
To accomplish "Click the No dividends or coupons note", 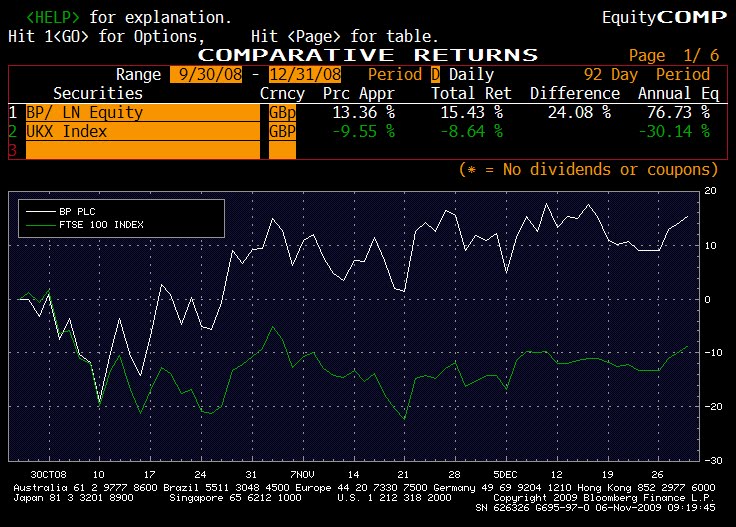I will click(x=589, y=169).
